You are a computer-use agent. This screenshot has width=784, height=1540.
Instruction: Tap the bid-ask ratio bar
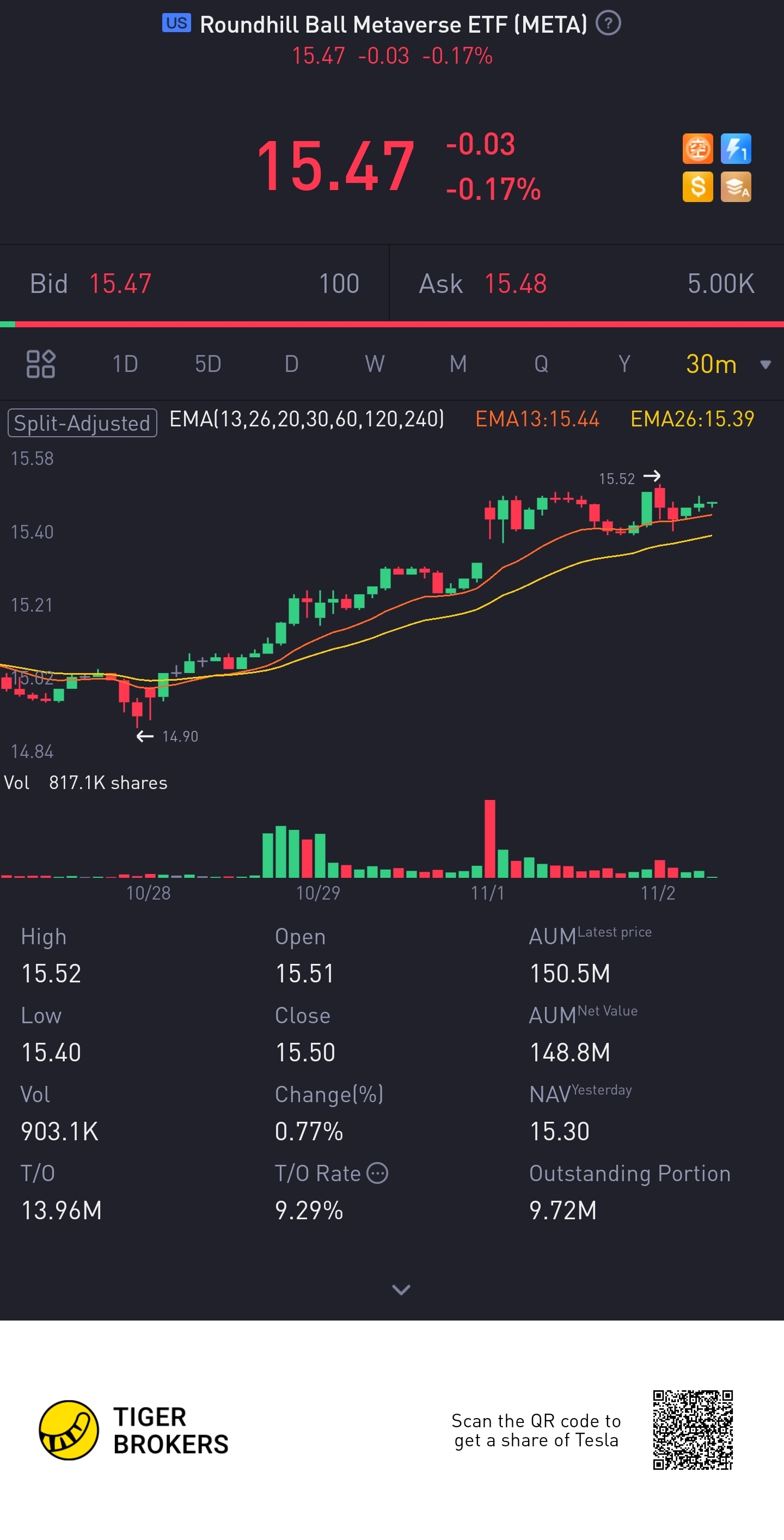tap(392, 324)
